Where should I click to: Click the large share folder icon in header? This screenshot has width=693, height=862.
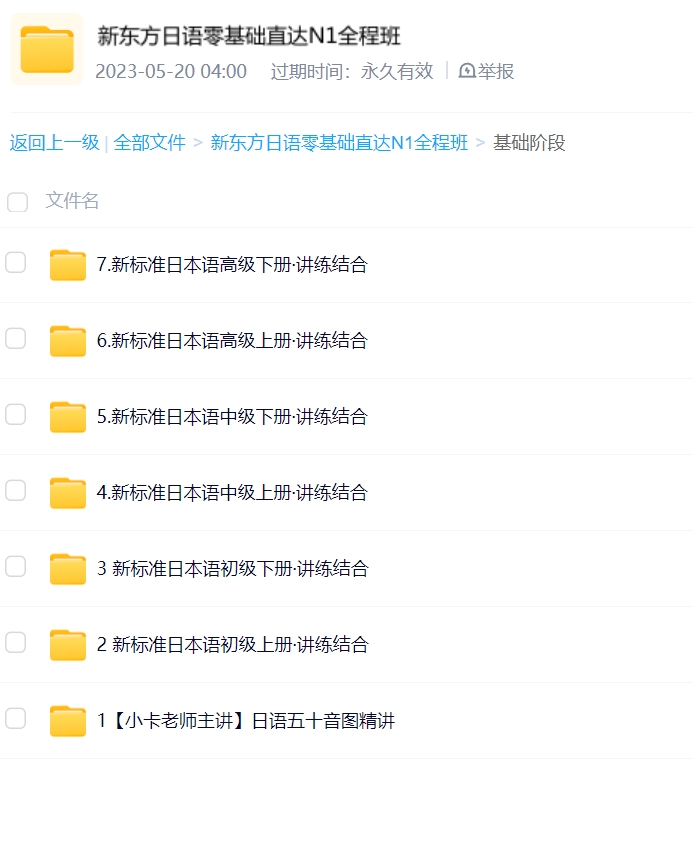[46, 50]
